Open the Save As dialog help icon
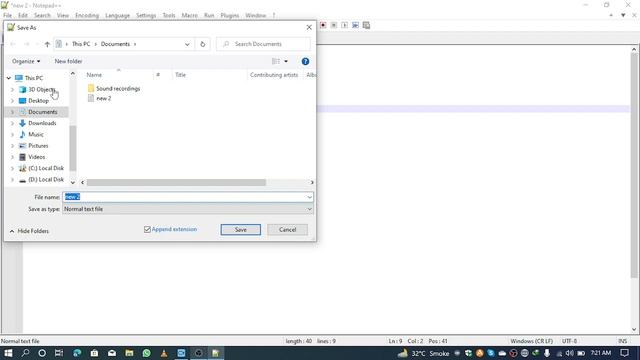The width and height of the screenshot is (640, 360). point(305,61)
